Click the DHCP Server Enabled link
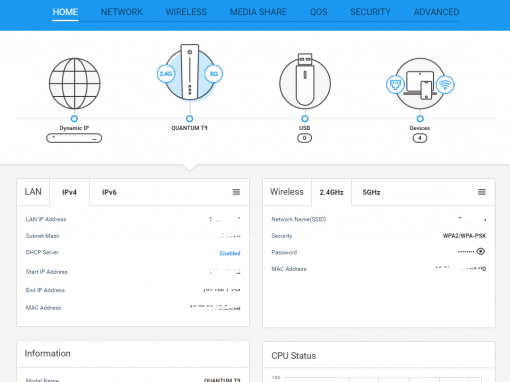Screen dimensions: 510x382 [230, 253]
